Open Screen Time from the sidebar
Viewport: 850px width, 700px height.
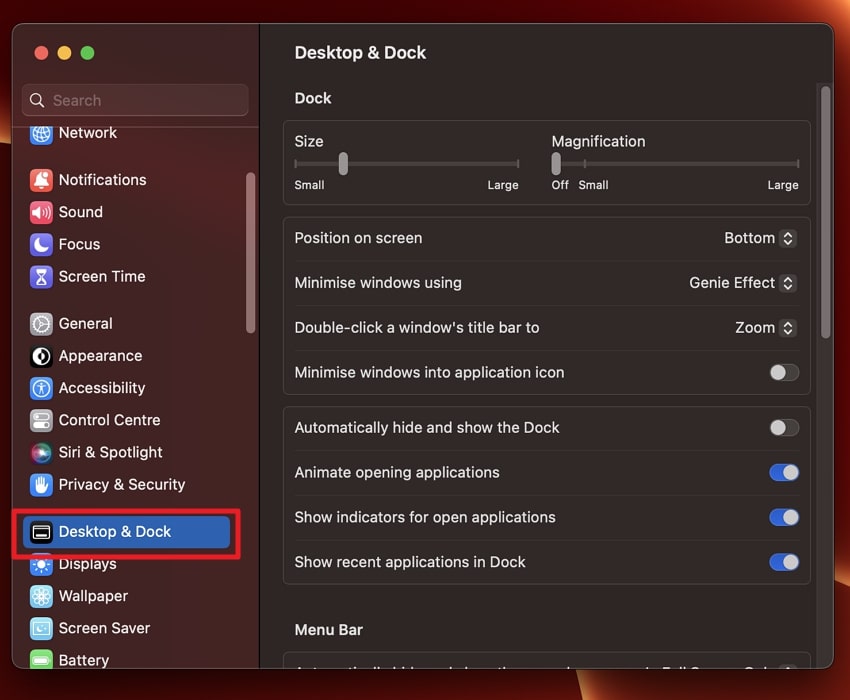point(41,277)
